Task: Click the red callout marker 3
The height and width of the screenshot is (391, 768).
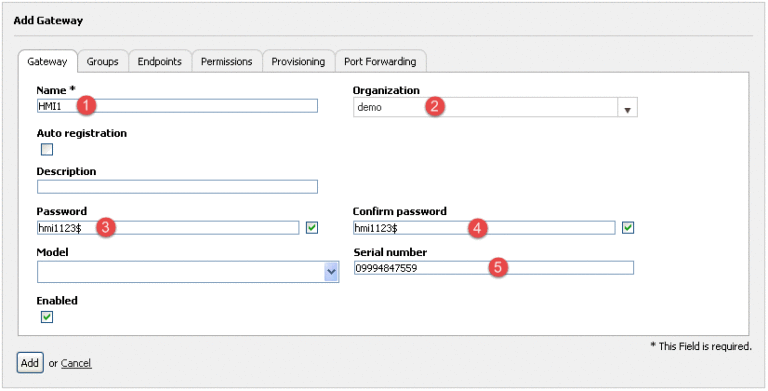Action: click(x=105, y=227)
